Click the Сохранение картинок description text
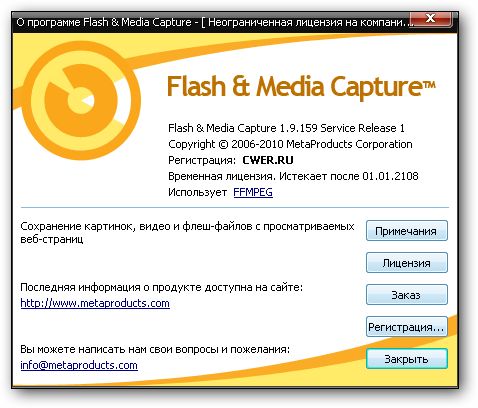Viewport: 478px width, 408px height. pos(187,233)
